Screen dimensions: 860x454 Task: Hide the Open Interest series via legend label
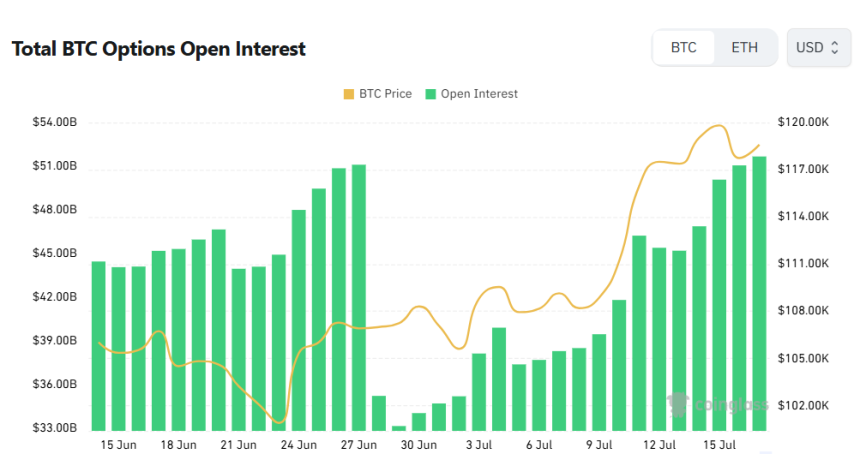479,94
